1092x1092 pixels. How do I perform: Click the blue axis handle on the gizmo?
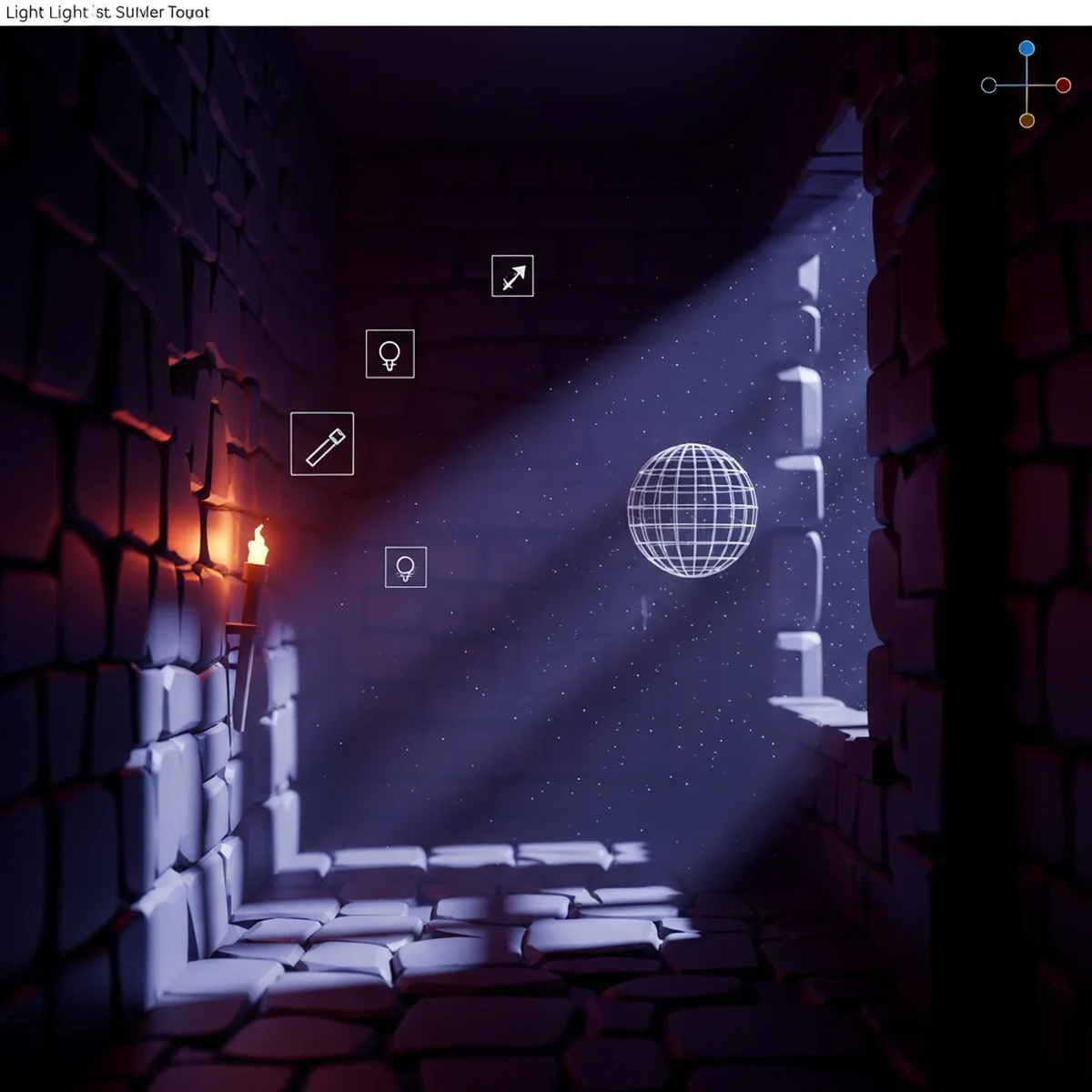point(1026,48)
